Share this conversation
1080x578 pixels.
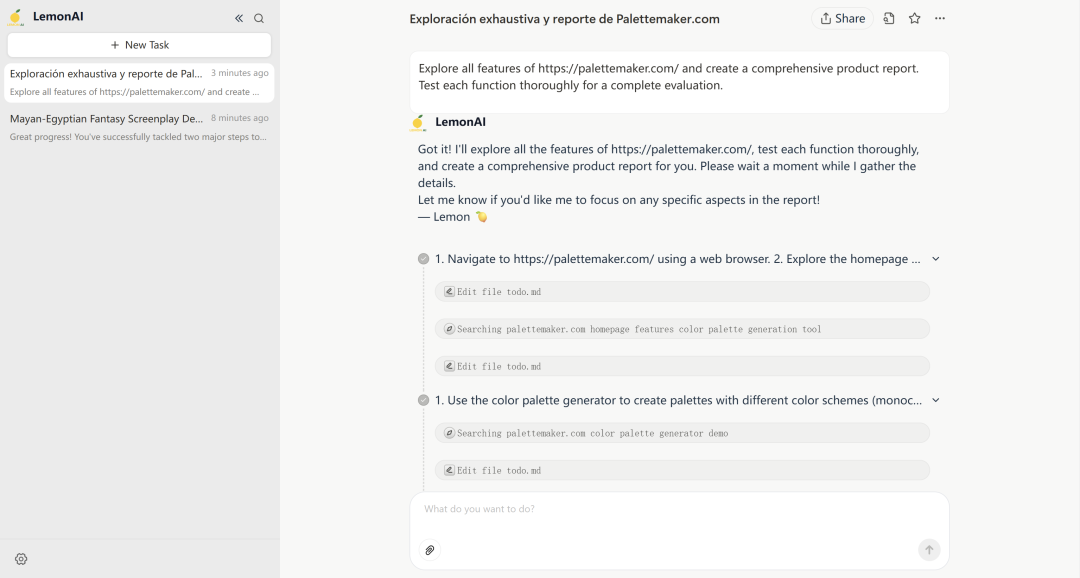(843, 18)
